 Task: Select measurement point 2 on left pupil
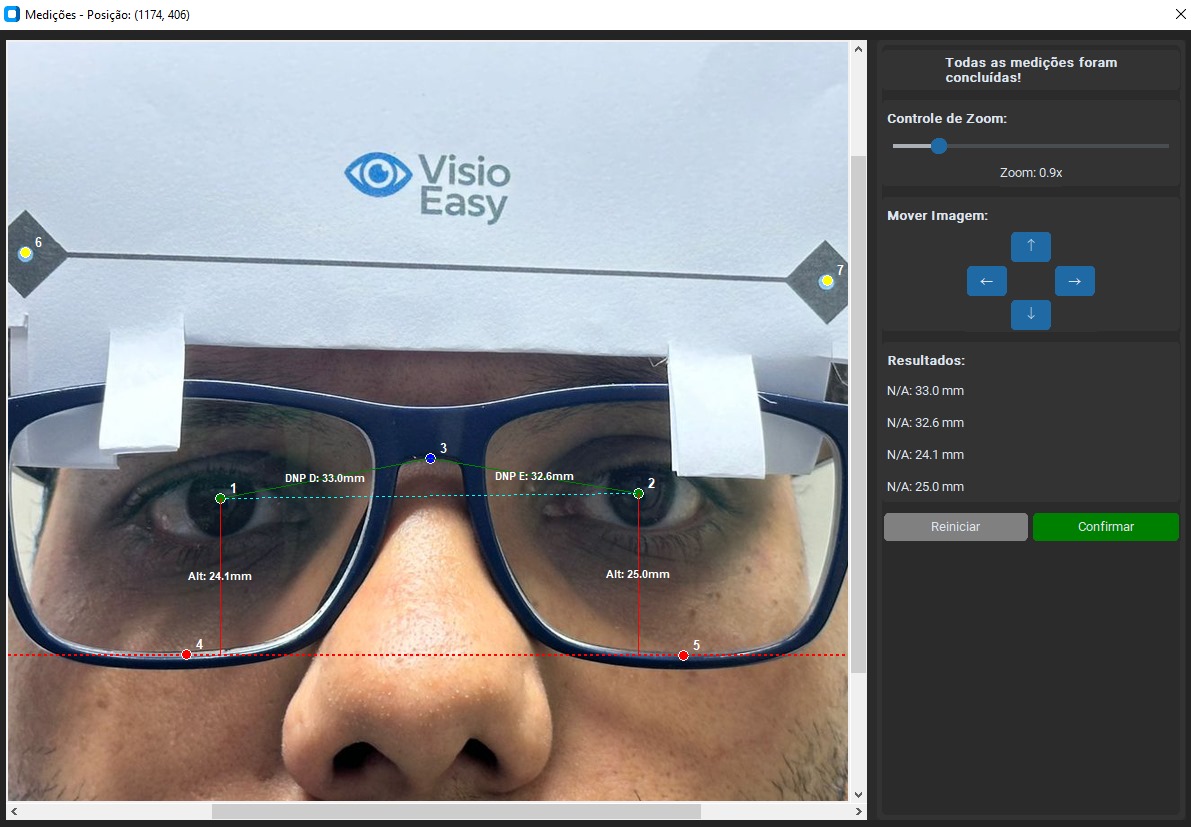(639, 494)
